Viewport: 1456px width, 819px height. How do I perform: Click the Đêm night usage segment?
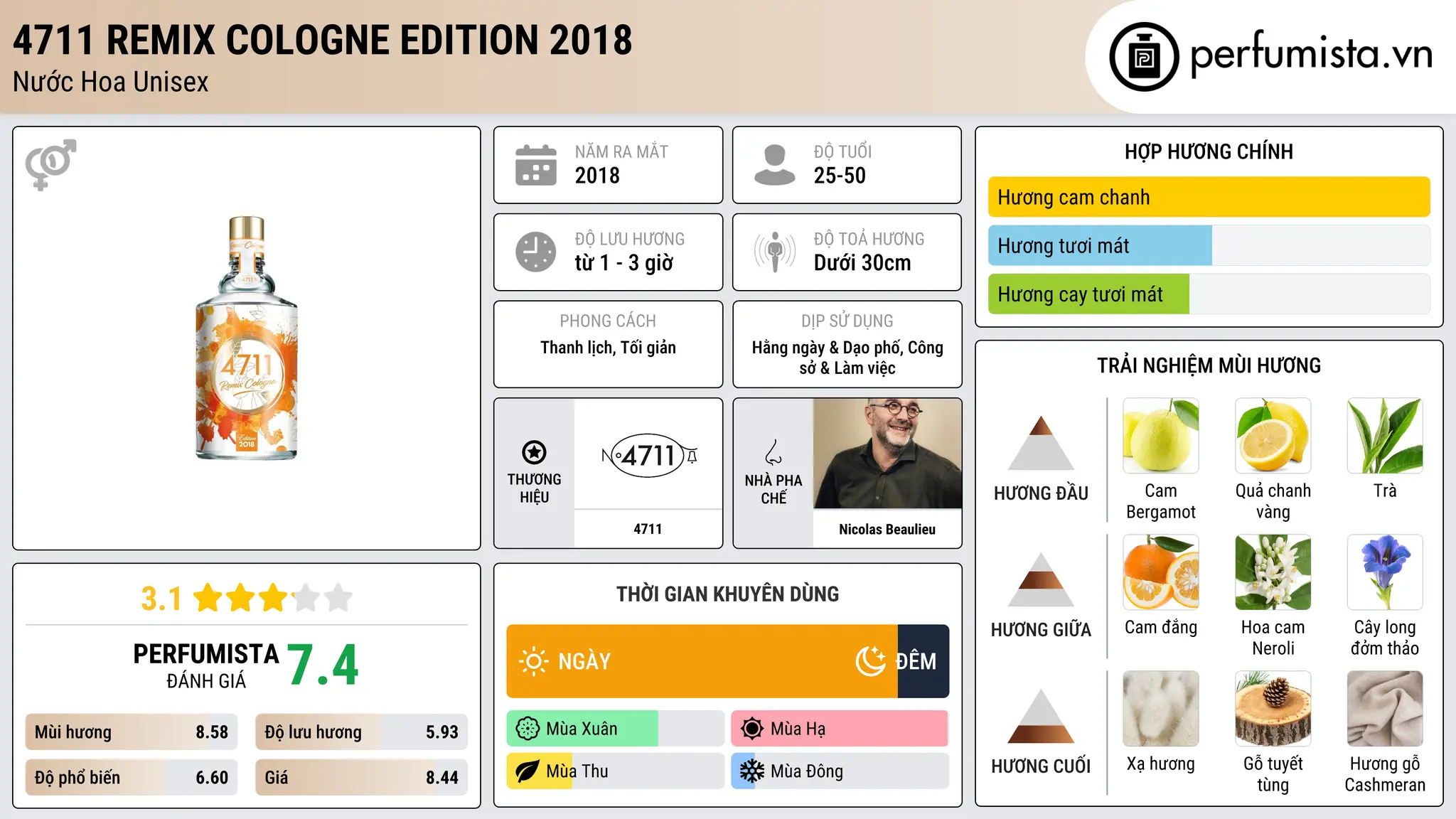pos(923,661)
